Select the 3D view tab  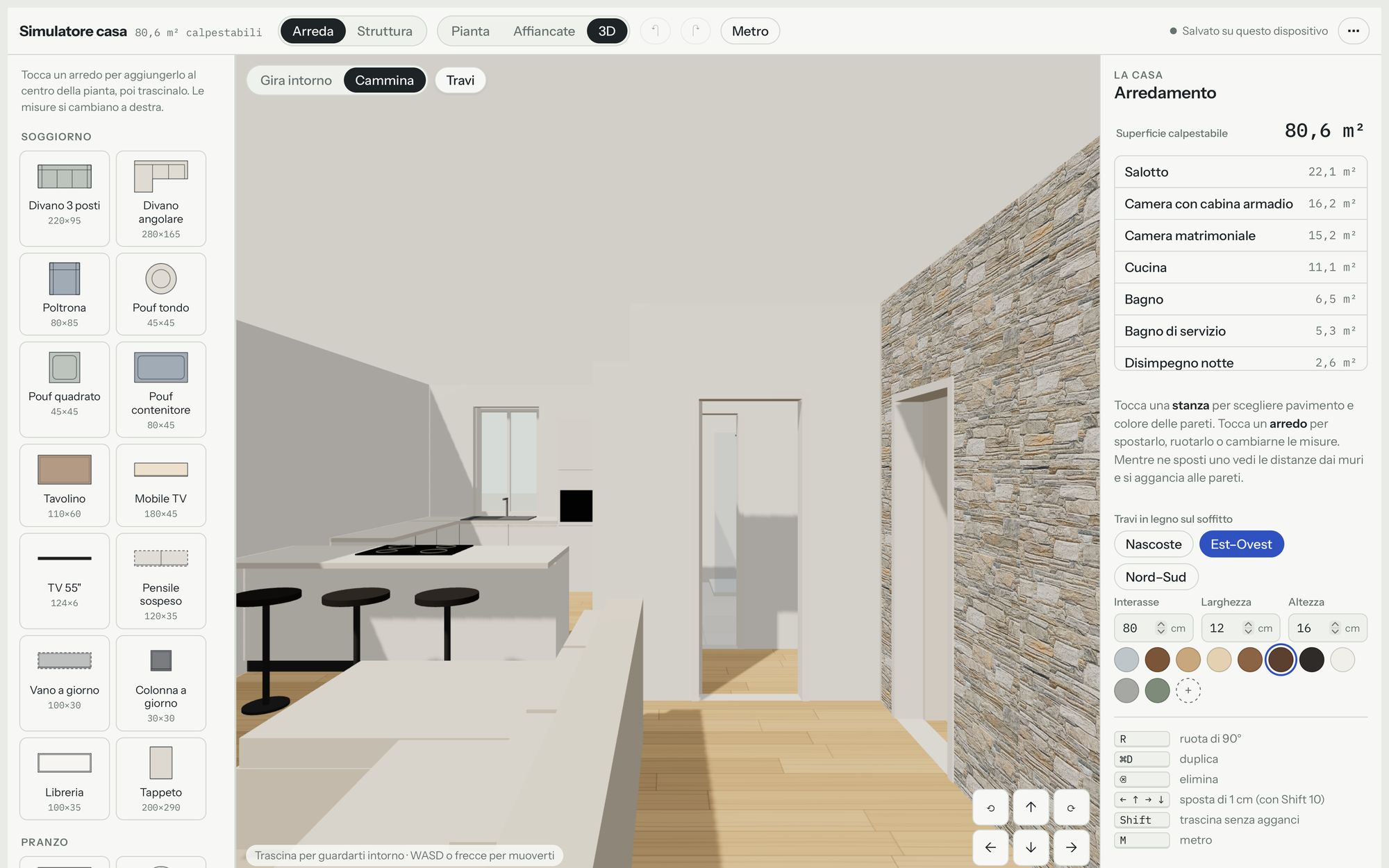point(607,31)
